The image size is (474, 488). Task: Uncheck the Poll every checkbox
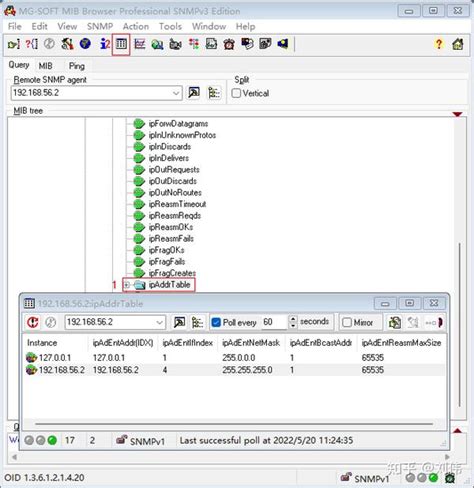216,322
